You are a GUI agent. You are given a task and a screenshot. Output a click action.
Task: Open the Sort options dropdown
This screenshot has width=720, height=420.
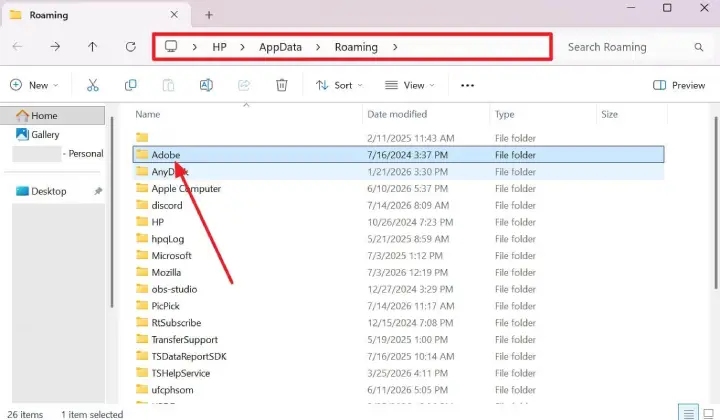pos(339,85)
